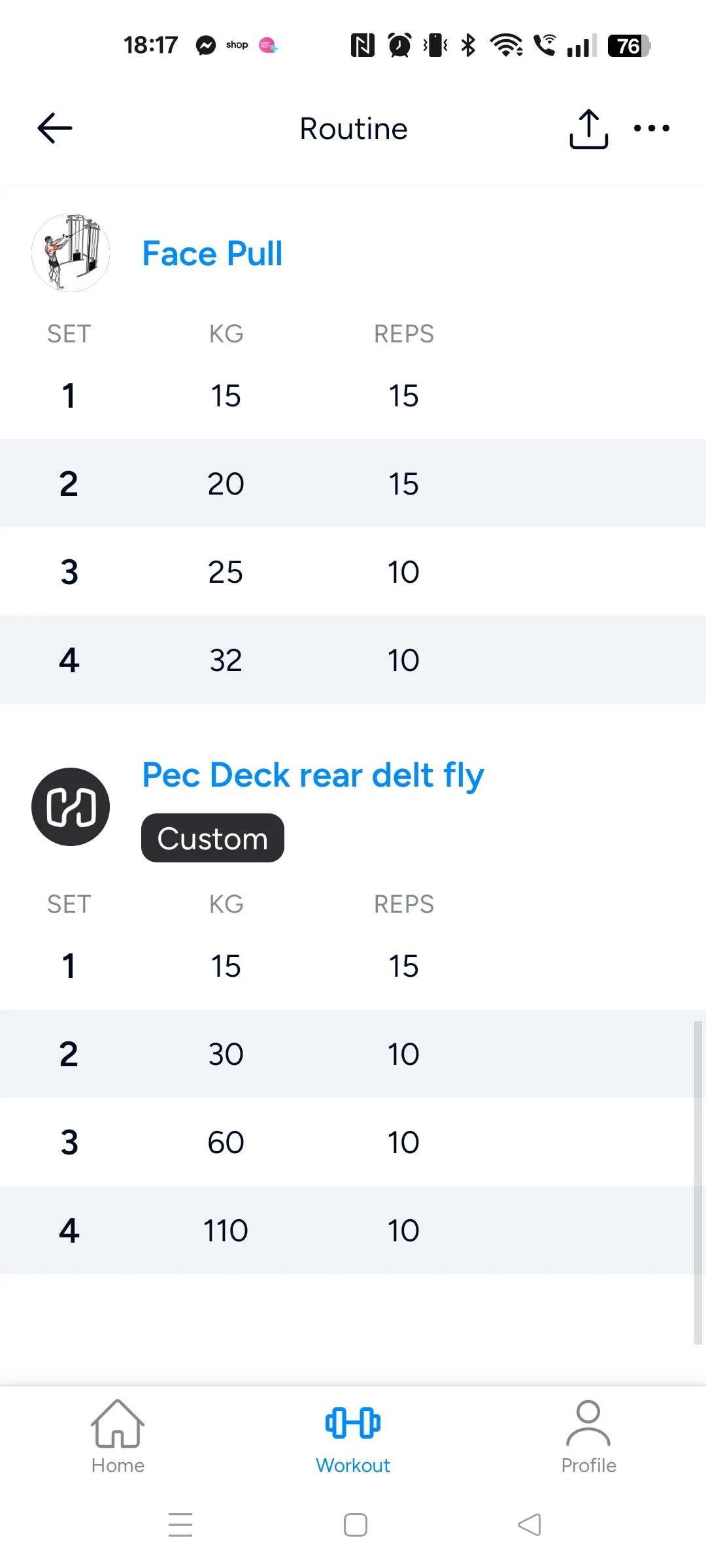The image size is (706, 1568).
Task: Open the Profile tab
Action: pyautogui.click(x=588, y=1437)
